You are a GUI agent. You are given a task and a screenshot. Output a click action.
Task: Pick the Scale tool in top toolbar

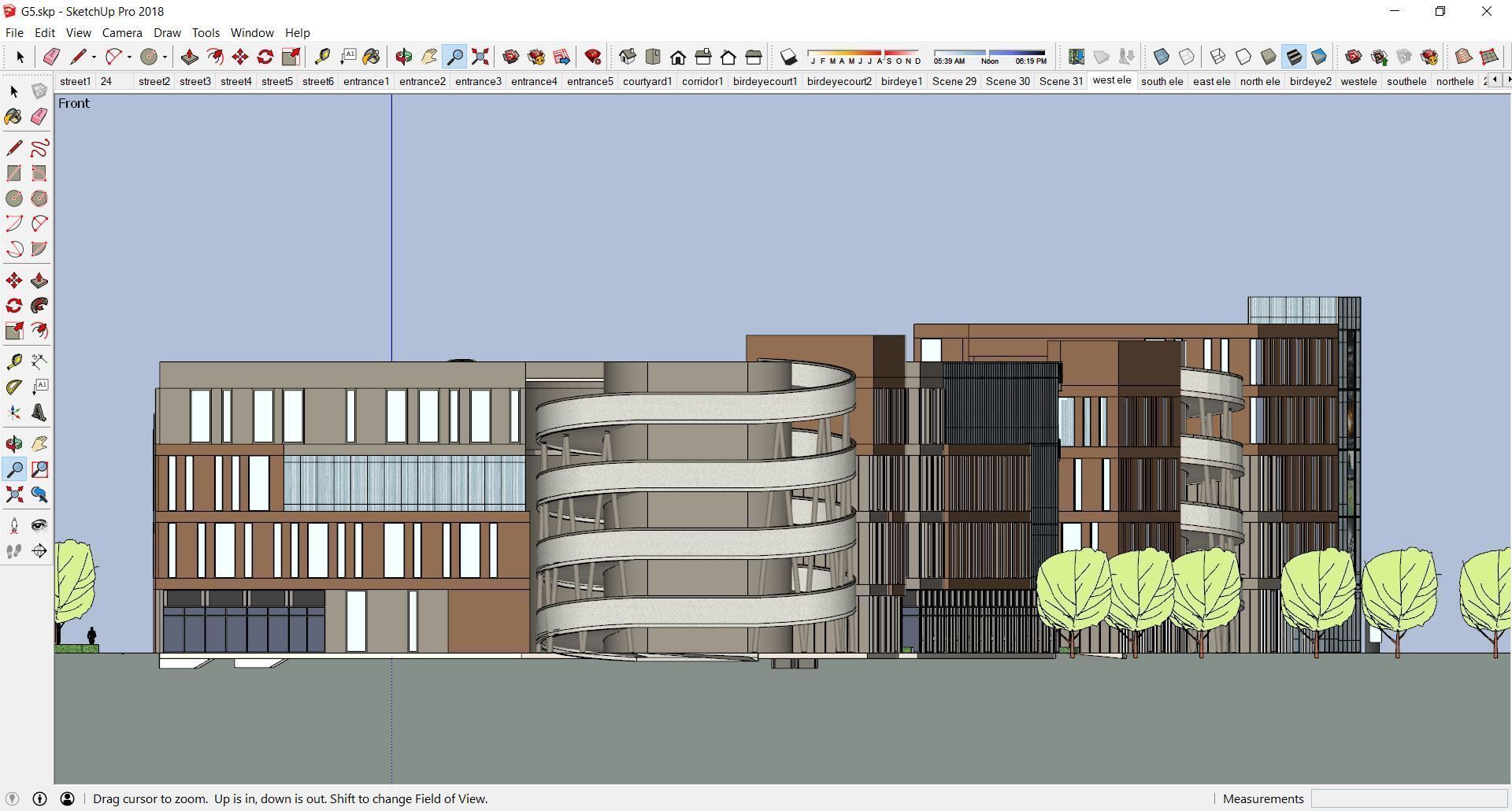pos(291,57)
